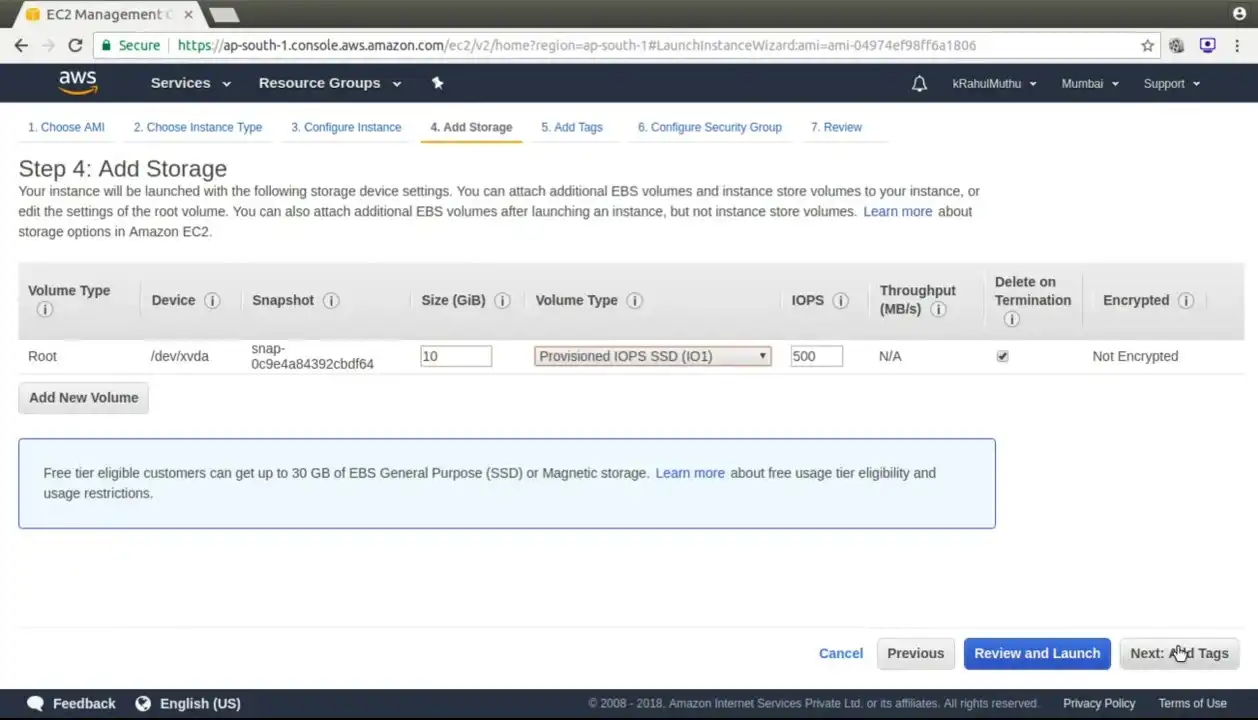Show info for the Throughput (MB/s) column
Image resolution: width=1258 pixels, height=720 pixels.
click(x=938, y=310)
